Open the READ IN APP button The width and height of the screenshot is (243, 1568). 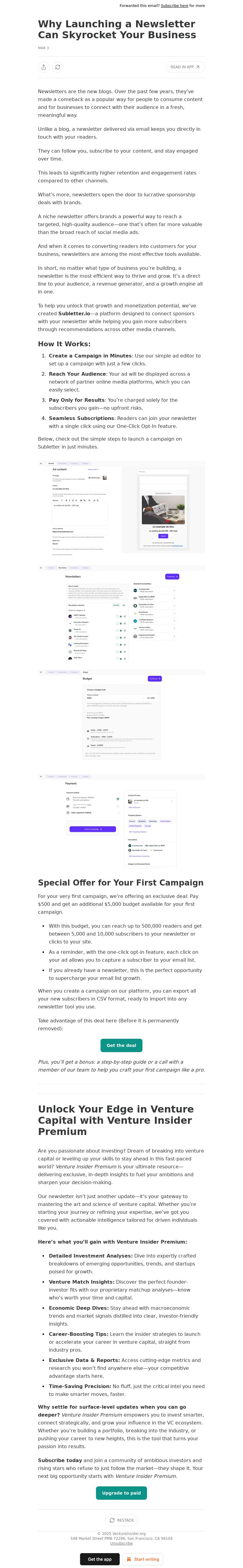click(185, 67)
